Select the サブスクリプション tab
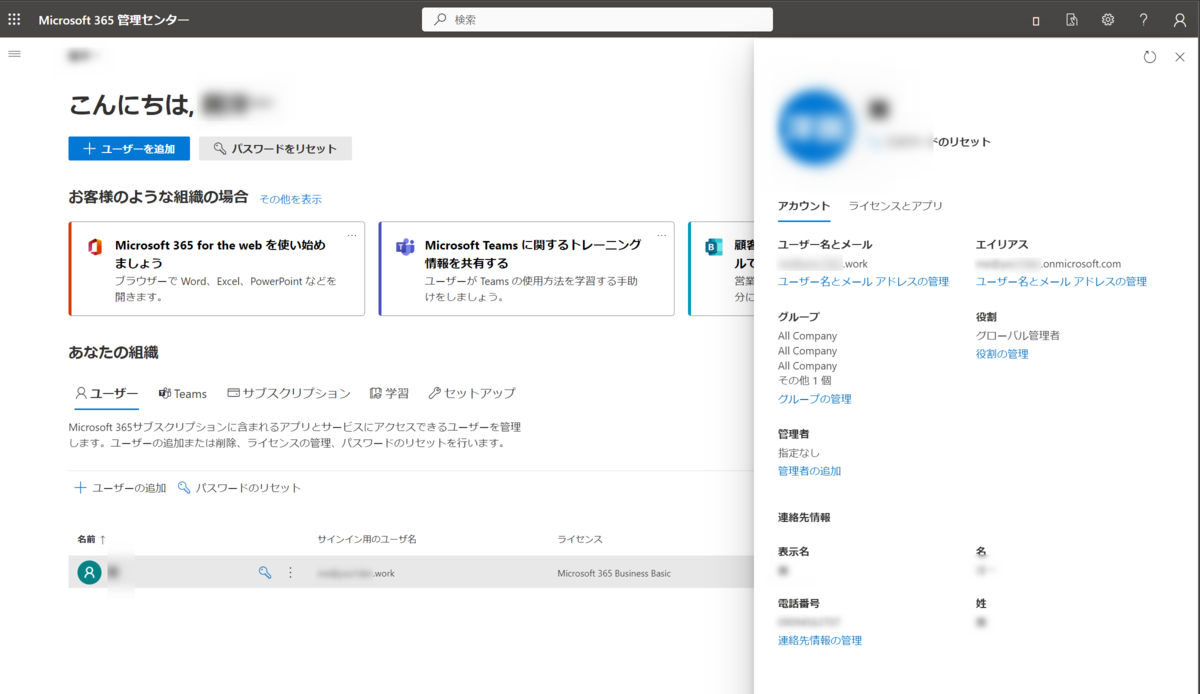 click(289, 393)
